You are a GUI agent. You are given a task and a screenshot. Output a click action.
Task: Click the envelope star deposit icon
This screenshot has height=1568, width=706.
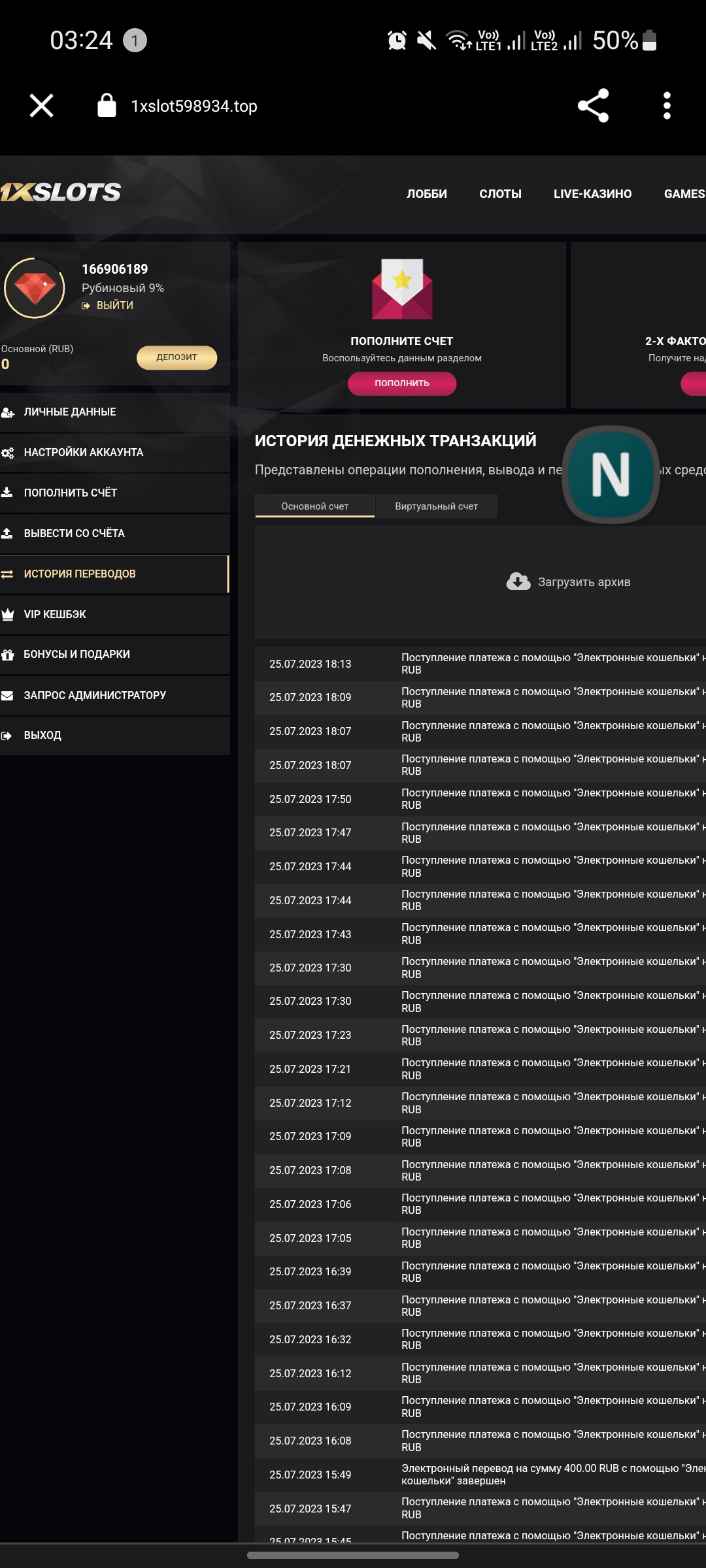click(402, 289)
